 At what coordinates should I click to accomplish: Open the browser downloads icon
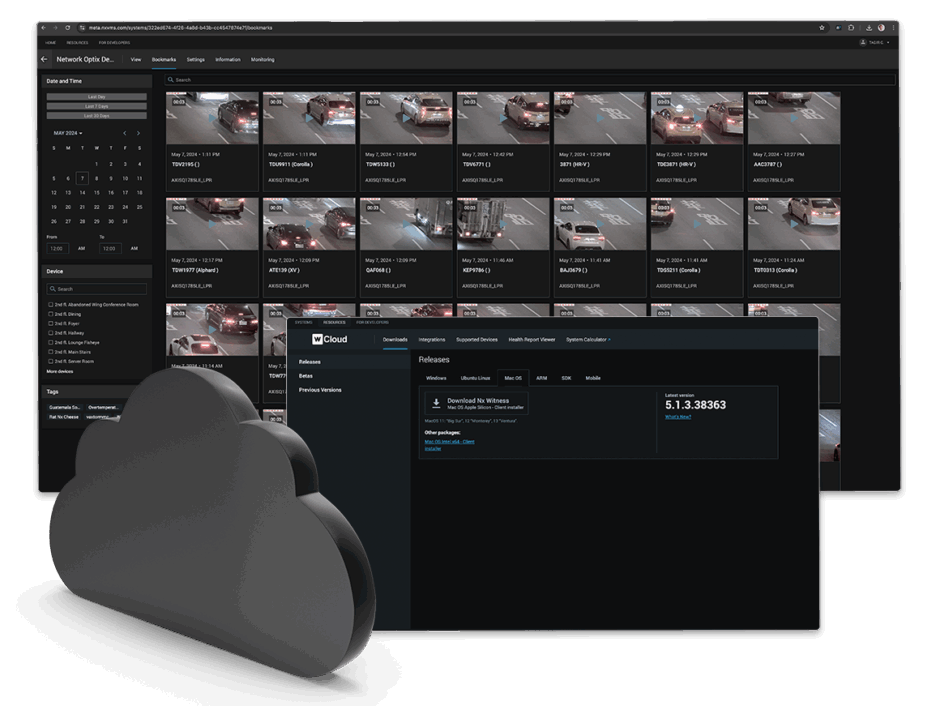[866, 27]
